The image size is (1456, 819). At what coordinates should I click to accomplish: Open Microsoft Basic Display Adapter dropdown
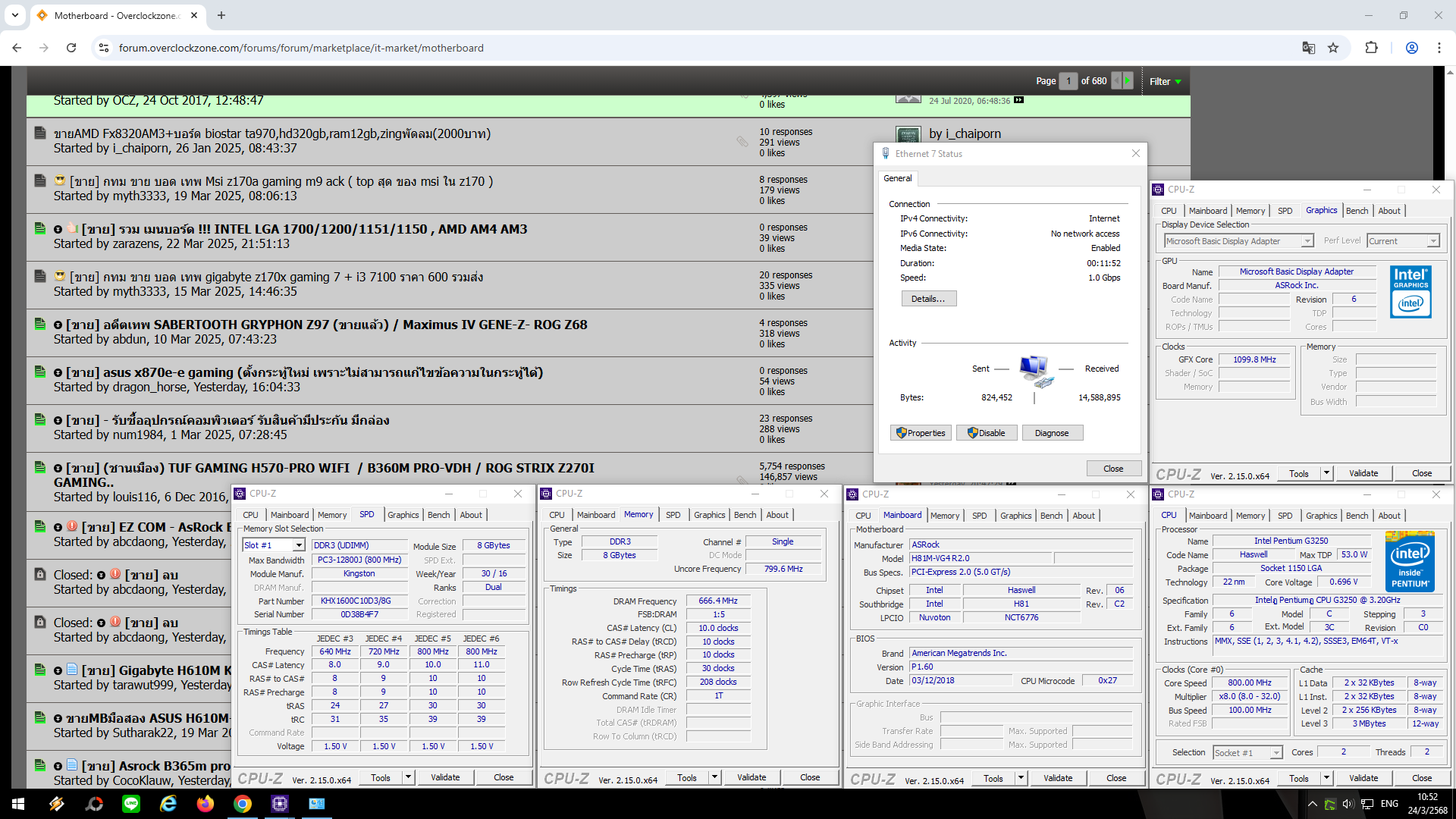(1307, 241)
